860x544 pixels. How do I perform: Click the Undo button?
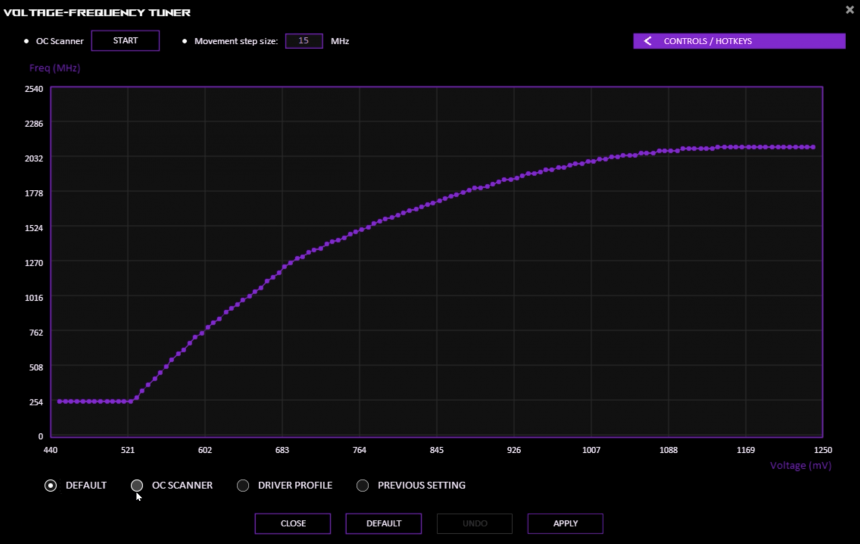(x=474, y=523)
